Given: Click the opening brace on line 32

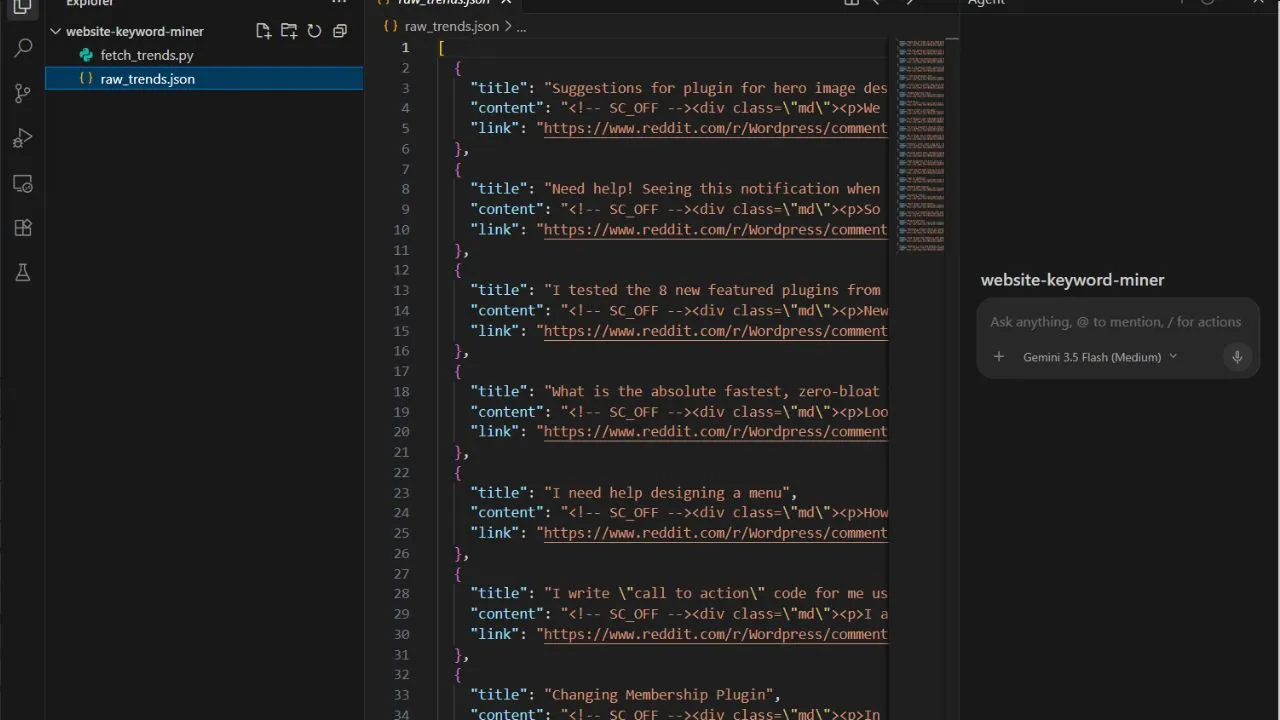Looking at the screenshot, I should click(x=458, y=674).
